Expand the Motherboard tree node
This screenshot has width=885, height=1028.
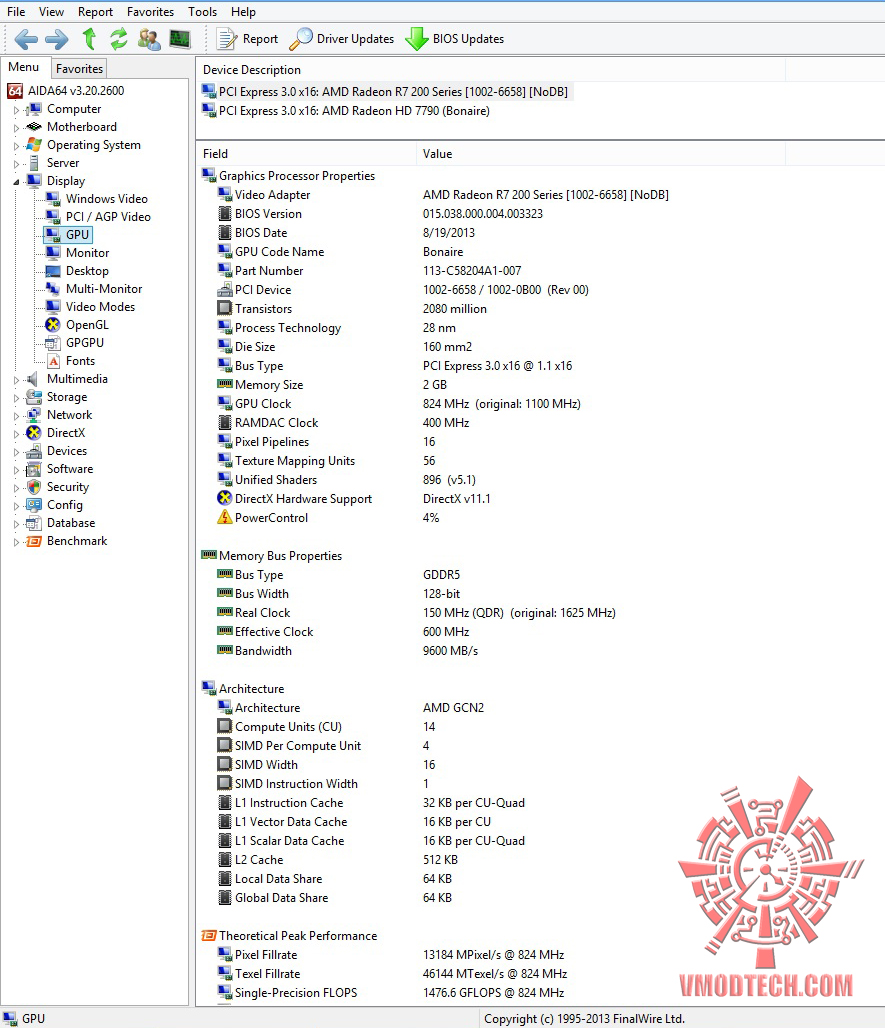[16, 128]
